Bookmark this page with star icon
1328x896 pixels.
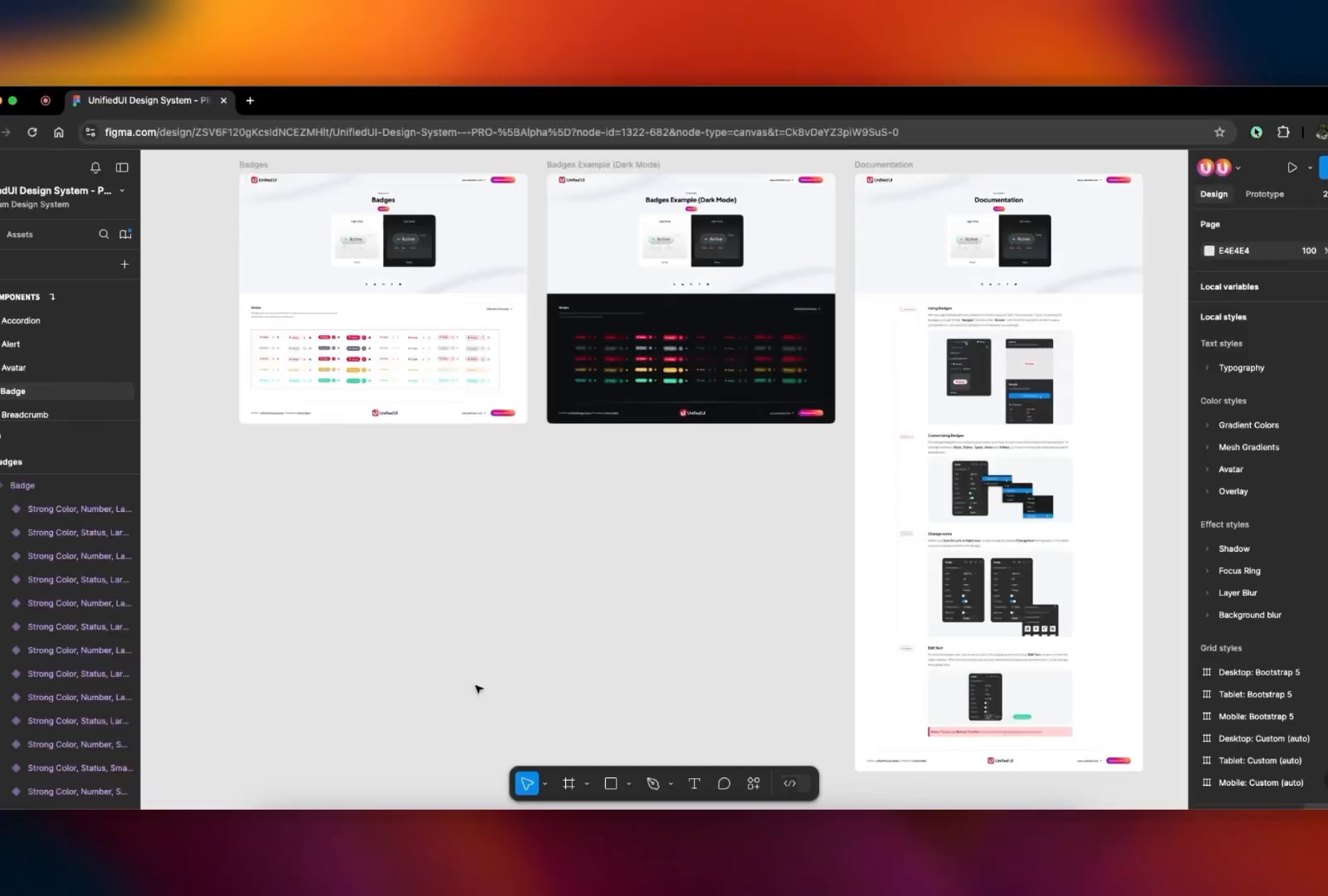click(1219, 132)
